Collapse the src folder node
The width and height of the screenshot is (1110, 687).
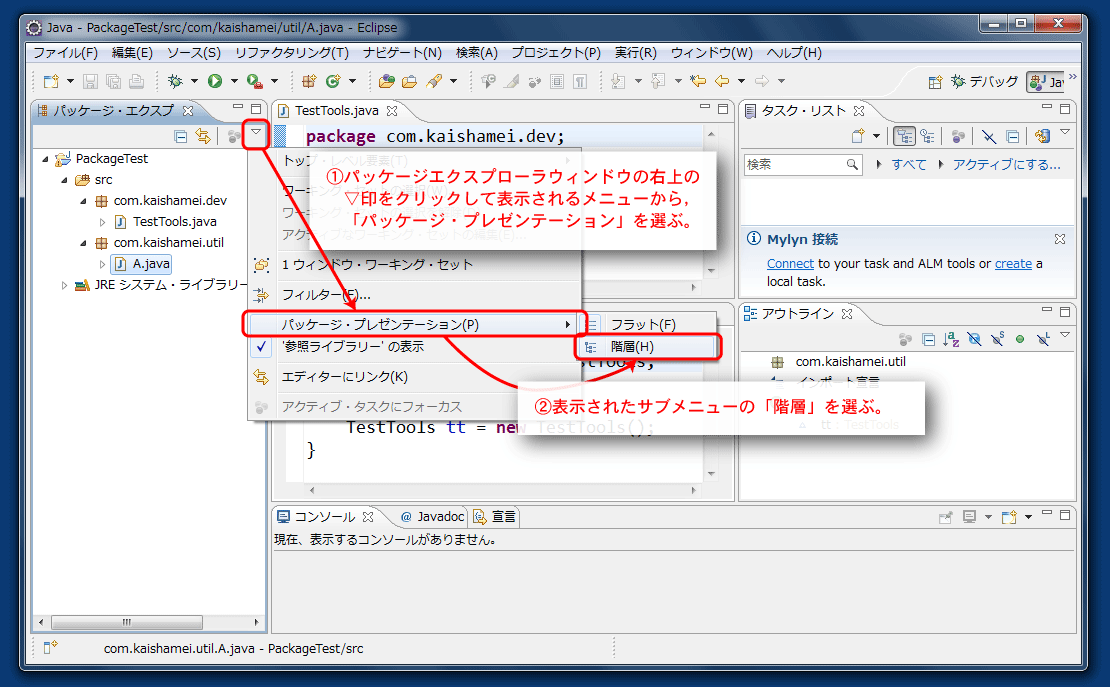[64, 180]
